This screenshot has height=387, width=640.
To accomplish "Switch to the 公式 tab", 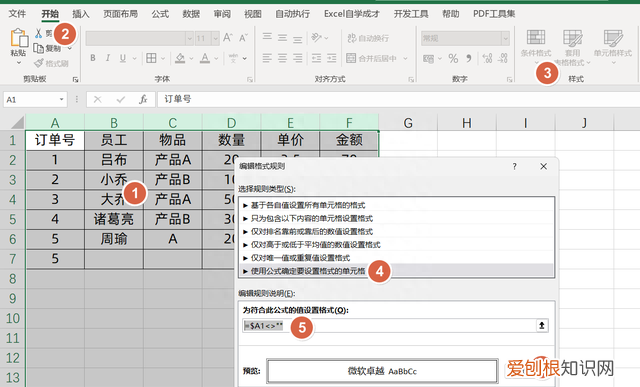I will [x=160, y=13].
